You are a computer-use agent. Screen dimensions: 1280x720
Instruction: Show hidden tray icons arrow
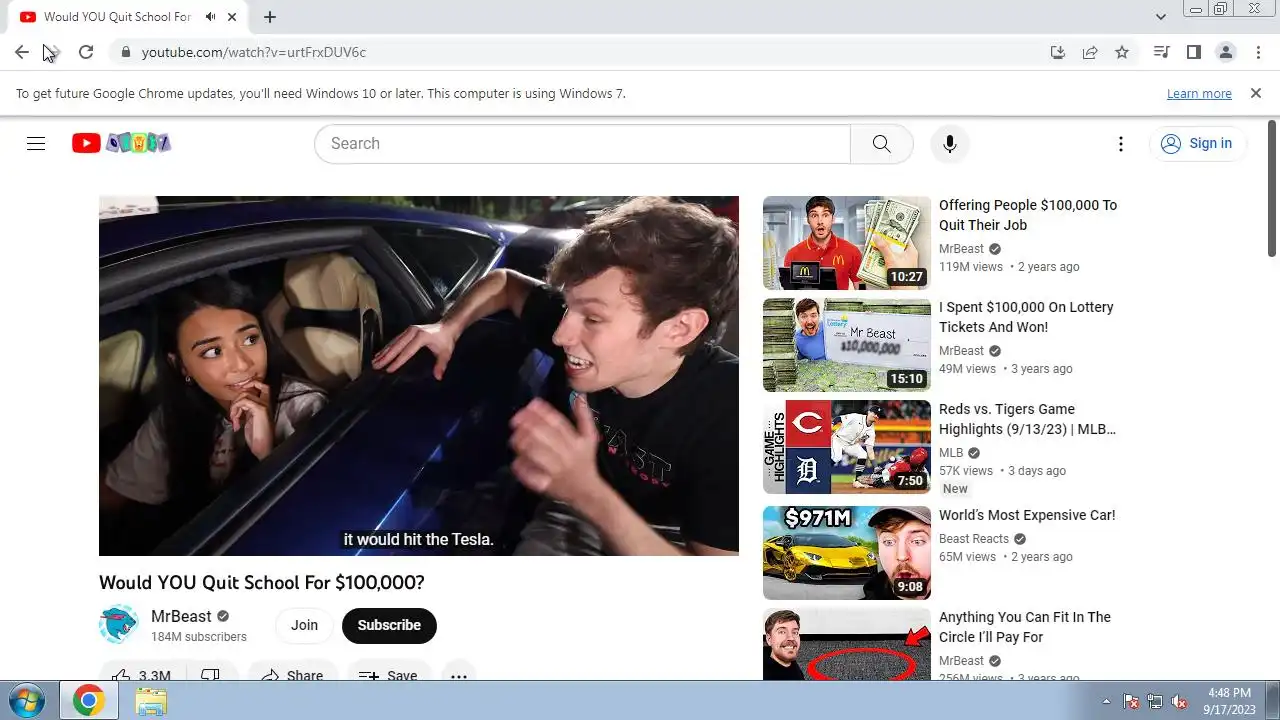pos(1106,701)
